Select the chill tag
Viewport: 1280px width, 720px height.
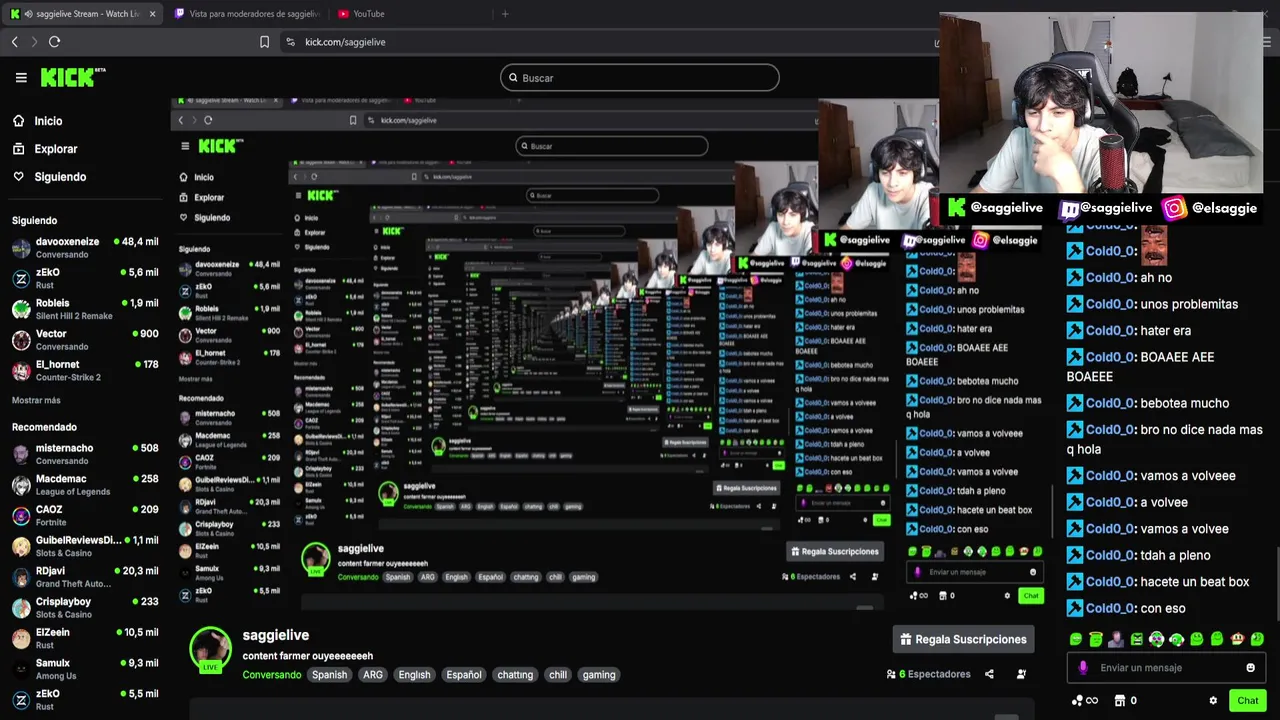click(558, 675)
